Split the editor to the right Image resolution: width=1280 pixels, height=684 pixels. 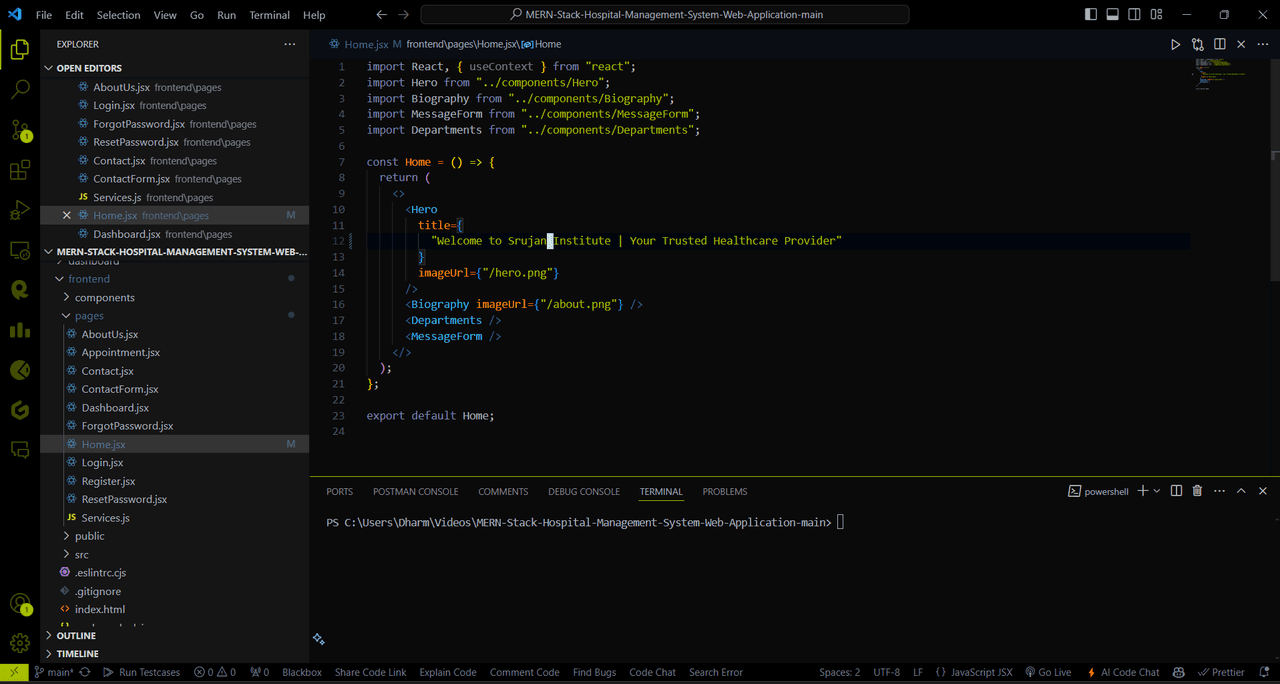coord(1220,44)
